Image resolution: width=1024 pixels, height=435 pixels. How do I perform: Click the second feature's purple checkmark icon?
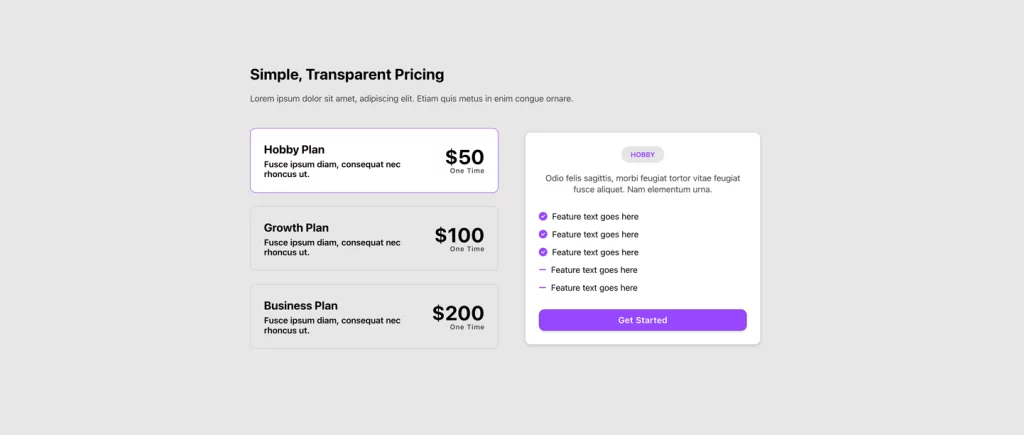pos(543,234)
